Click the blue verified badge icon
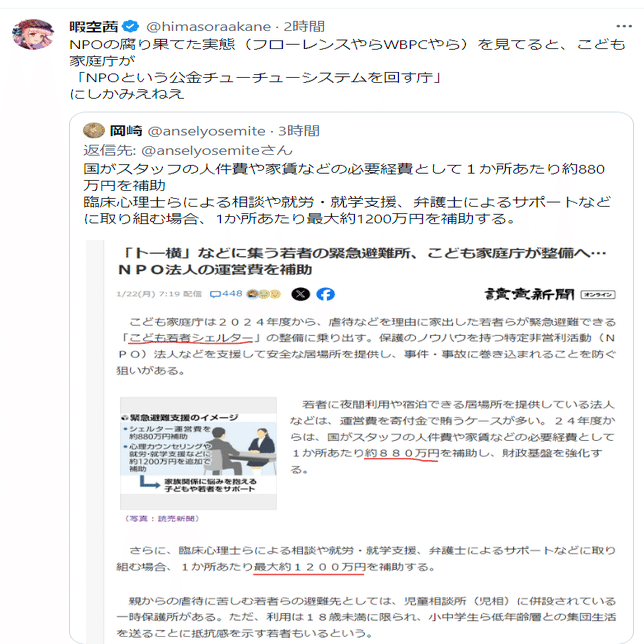Screen dimensions: 644x644 pos(131,26)
